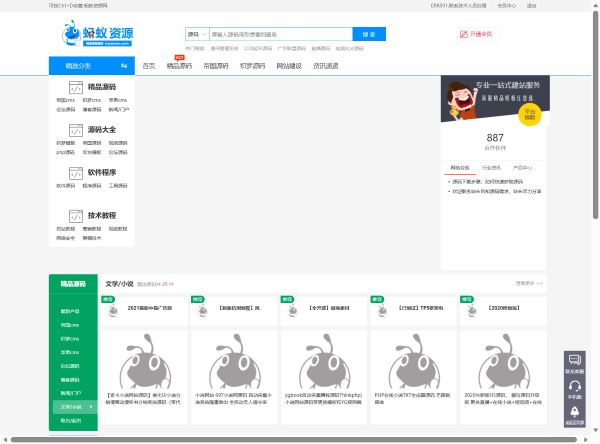Click the 蚂蚁资源 ant logo
The height and width of the screenshot is (444, 600).
click(97, 33)
